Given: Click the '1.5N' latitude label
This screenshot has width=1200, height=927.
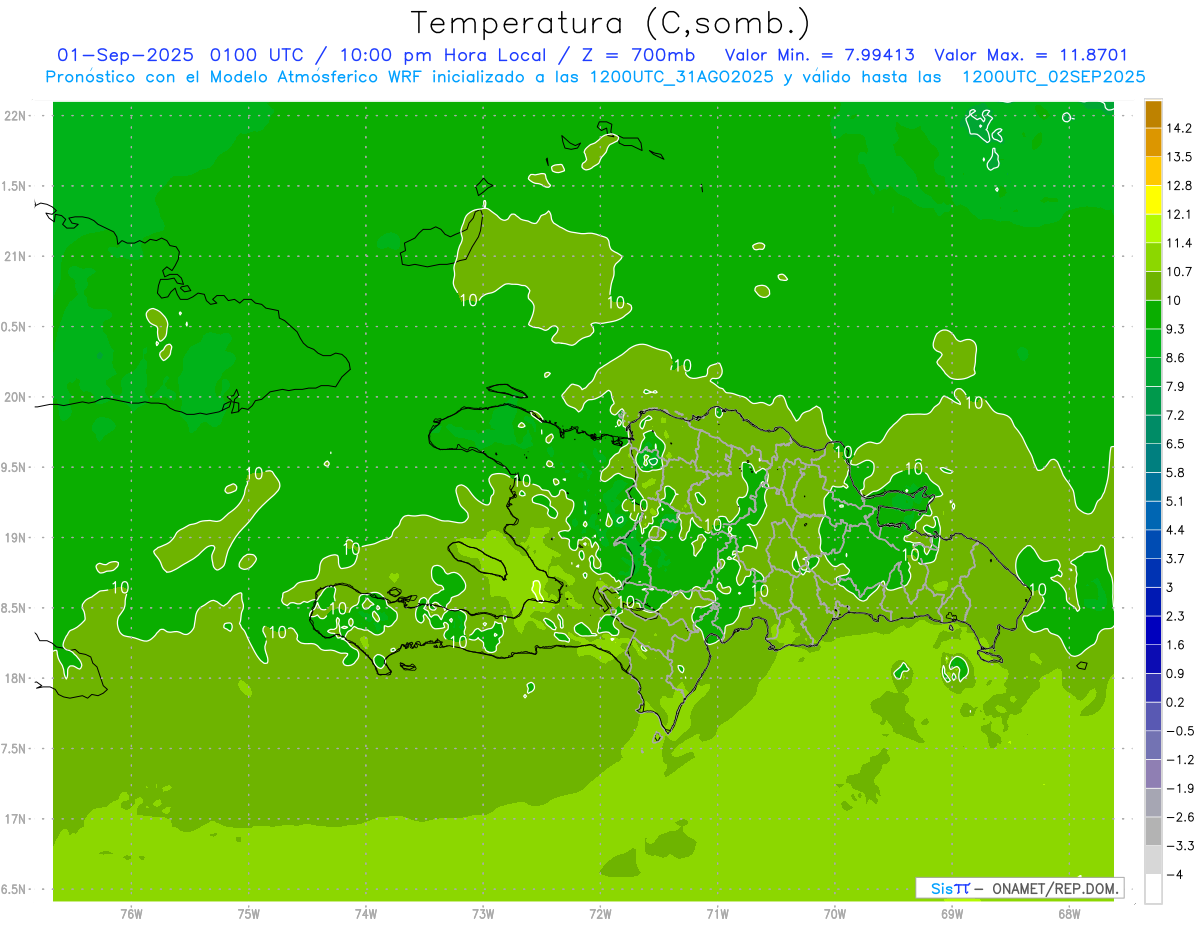Looking at the screenshot, I should click(14, 186).
